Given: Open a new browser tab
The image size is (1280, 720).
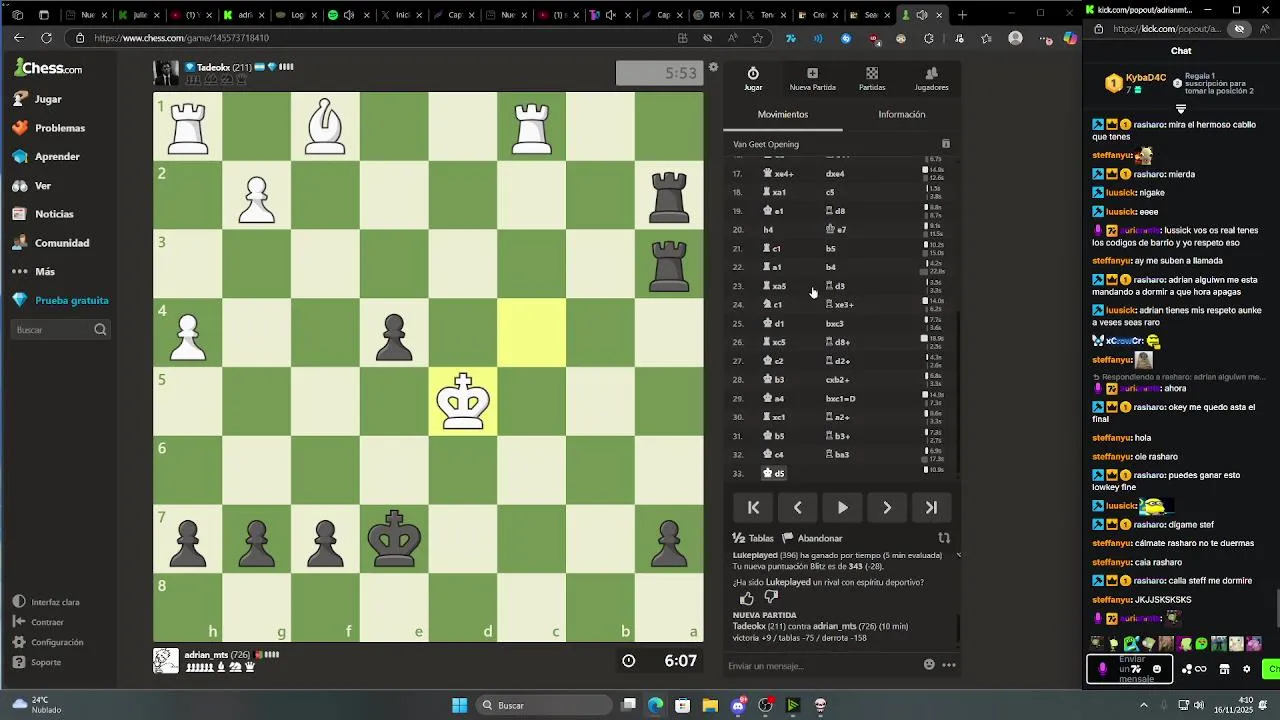Looking at the screenshot, I should click(962, 15).
